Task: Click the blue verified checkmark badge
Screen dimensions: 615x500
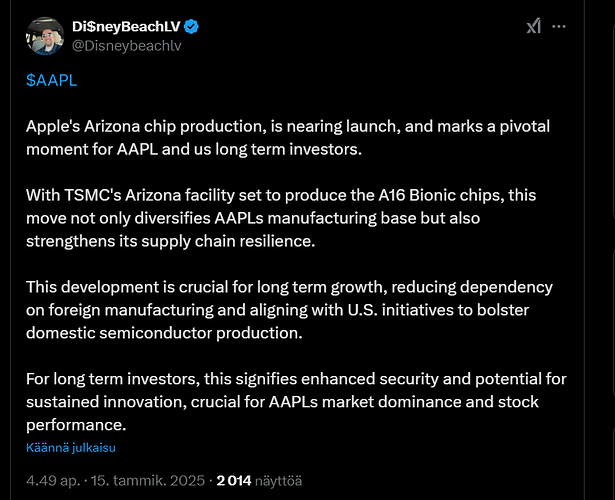Action: point(191,27)
